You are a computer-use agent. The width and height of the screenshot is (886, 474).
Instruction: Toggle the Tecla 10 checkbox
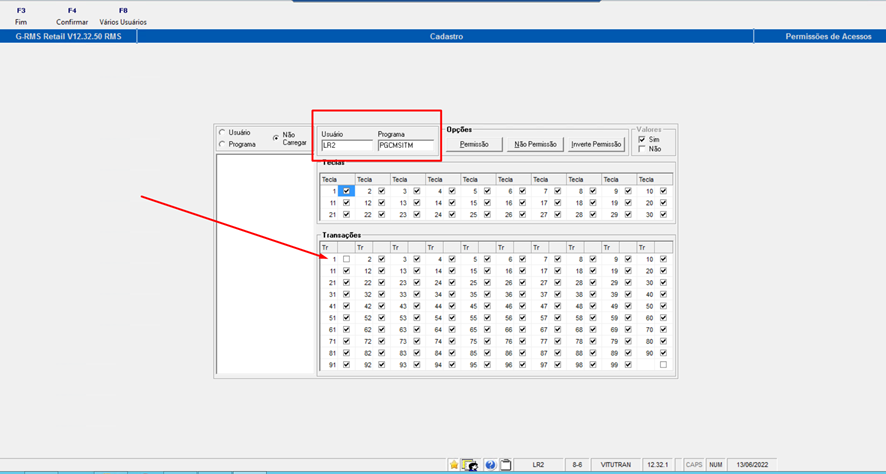(663, 191)
